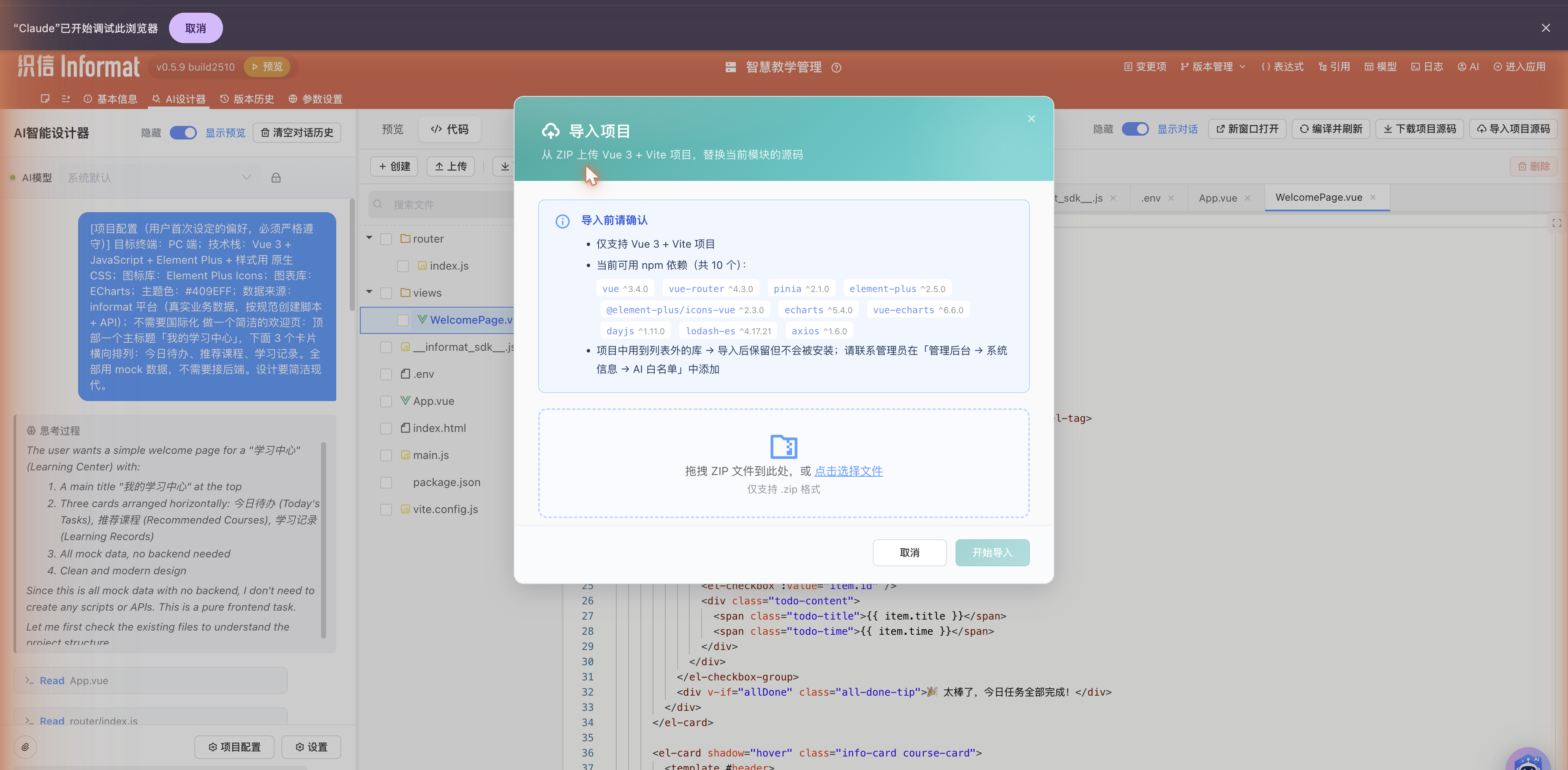
Task: Click 进入应用 in the top bar
Action: 1519,67
